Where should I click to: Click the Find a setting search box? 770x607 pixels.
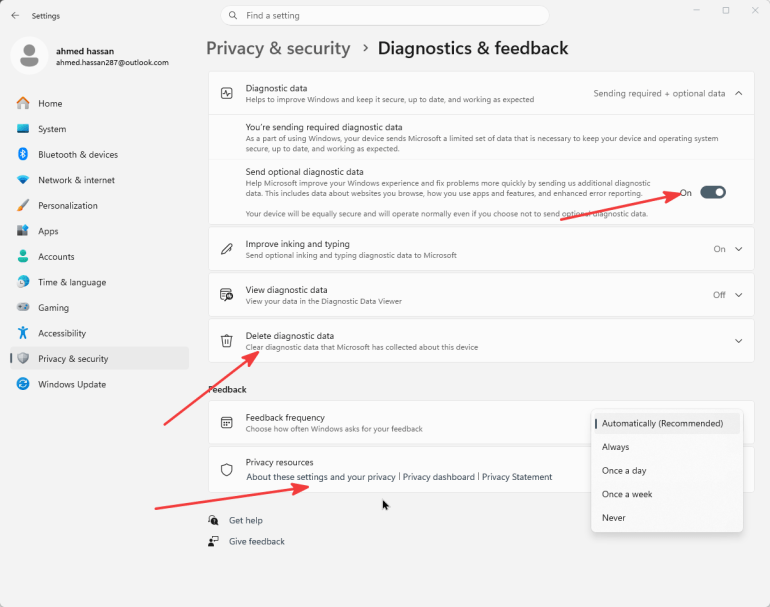385,16
